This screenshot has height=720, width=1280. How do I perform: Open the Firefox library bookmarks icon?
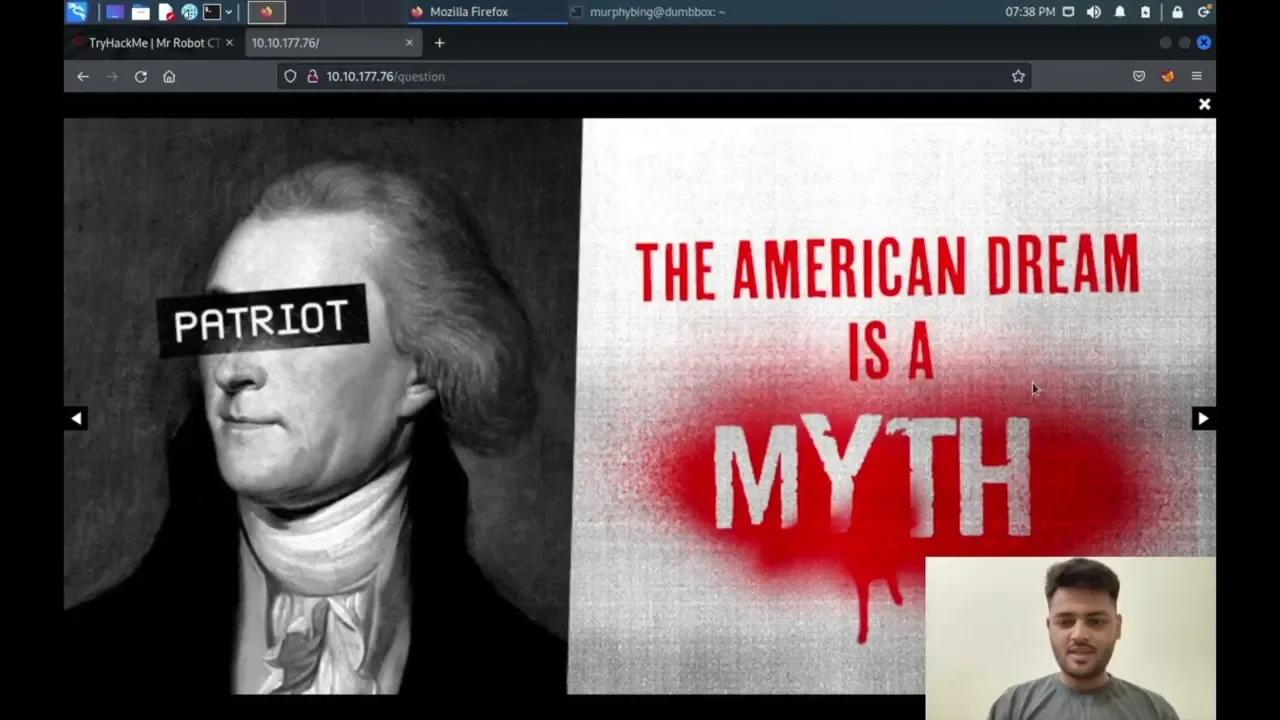coord(1139,76)
